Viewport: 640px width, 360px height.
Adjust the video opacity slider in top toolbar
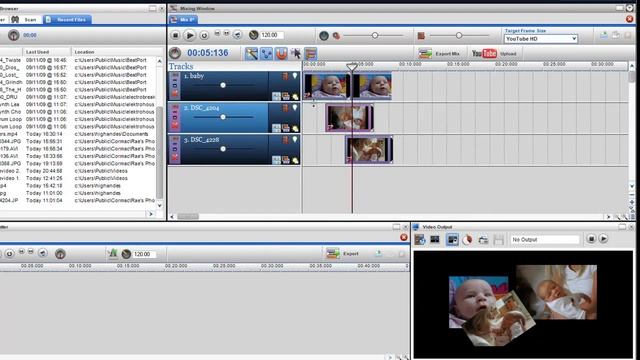(459, 36)
